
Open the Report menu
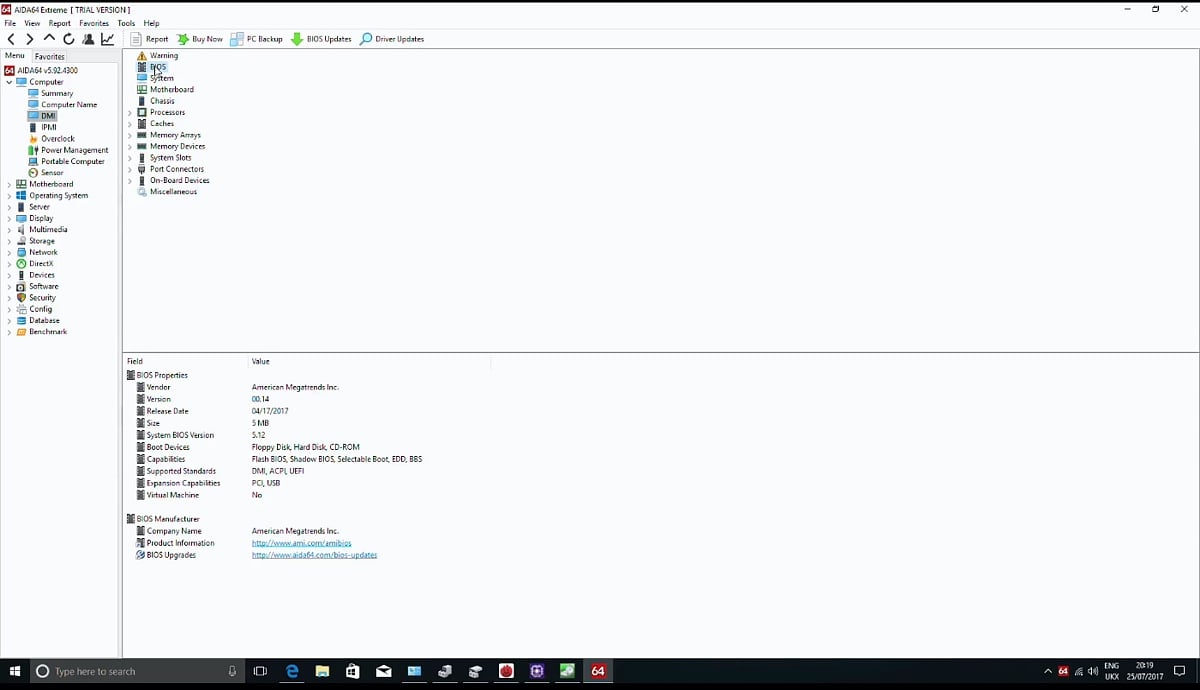point(60,23)
